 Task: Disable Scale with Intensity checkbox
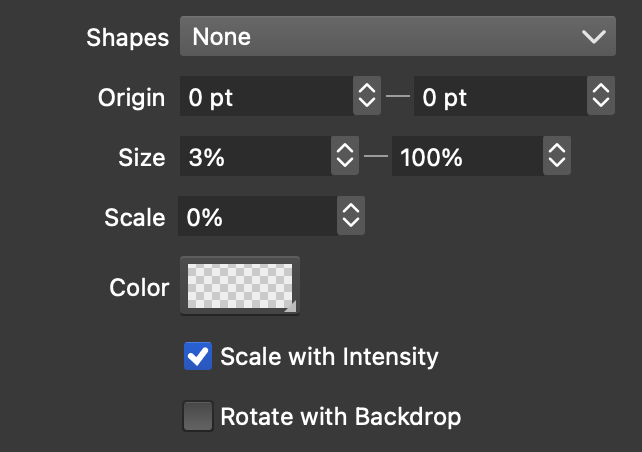tap(198, 356)
